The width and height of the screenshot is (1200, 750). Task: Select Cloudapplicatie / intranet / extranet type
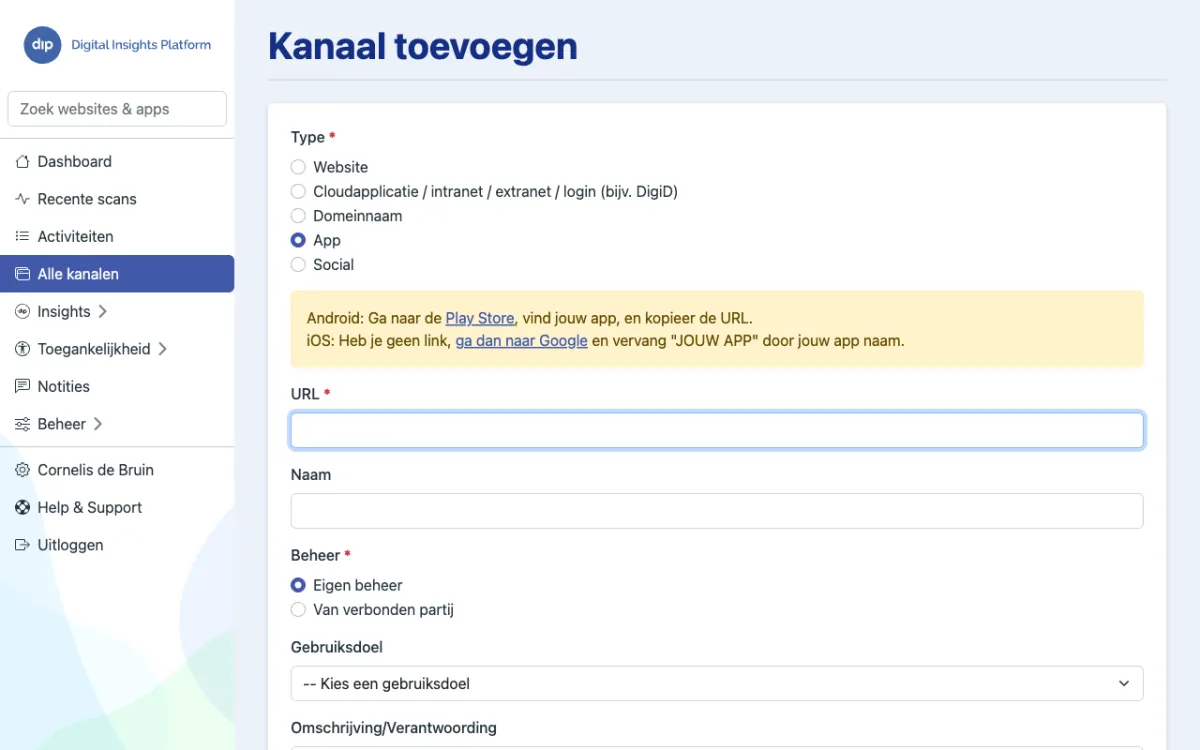pos(298,191)
